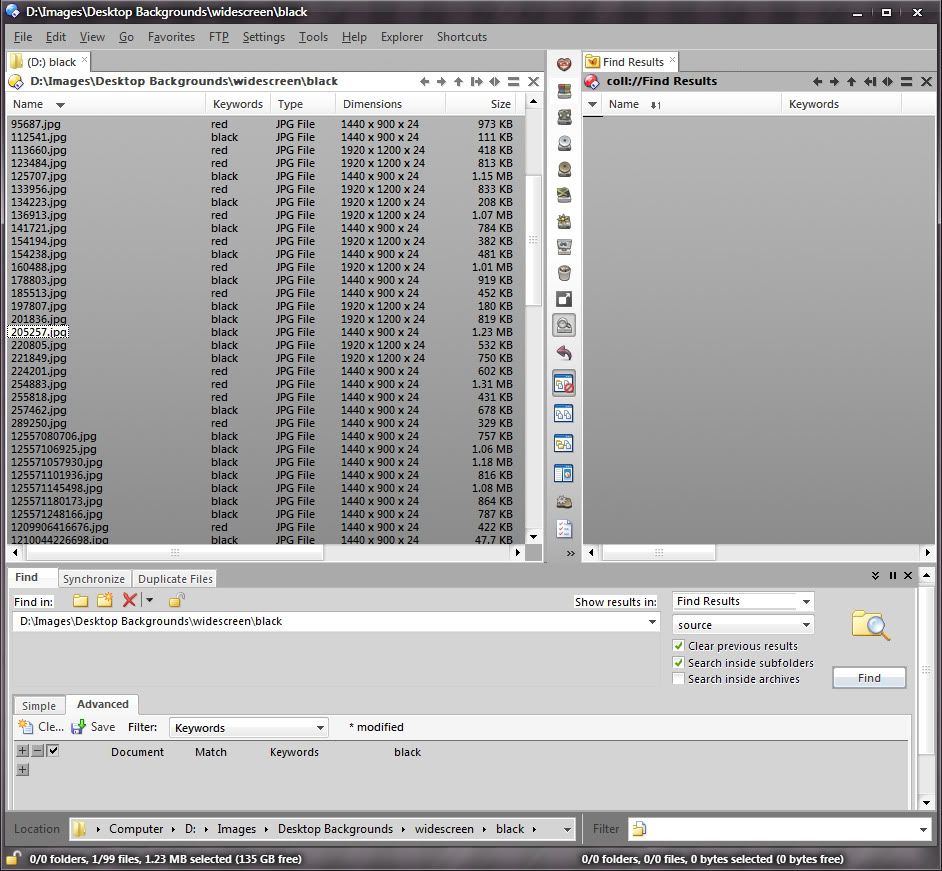The image size is (942, 871).
Task: Go back in the Find Results pane
Action: [x=817, y=82]
